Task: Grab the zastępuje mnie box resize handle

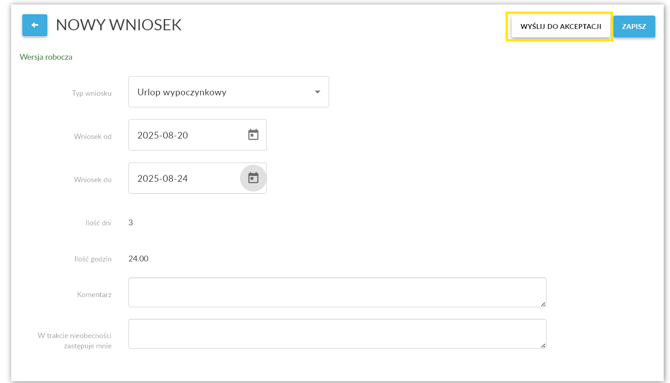Action: [x=543, y=345]
